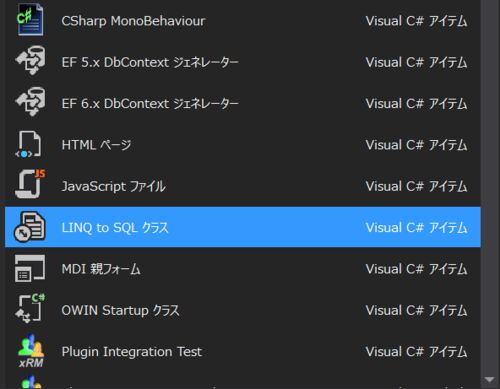Click the CSharp MonoBehaviour file icon

[x=30, y=20]
